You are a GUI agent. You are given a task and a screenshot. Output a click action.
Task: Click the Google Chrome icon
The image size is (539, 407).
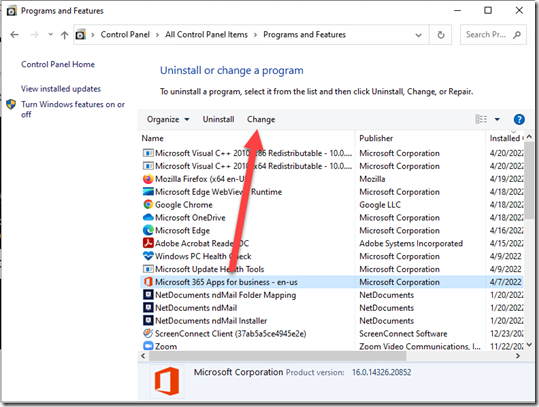(148, 205)
